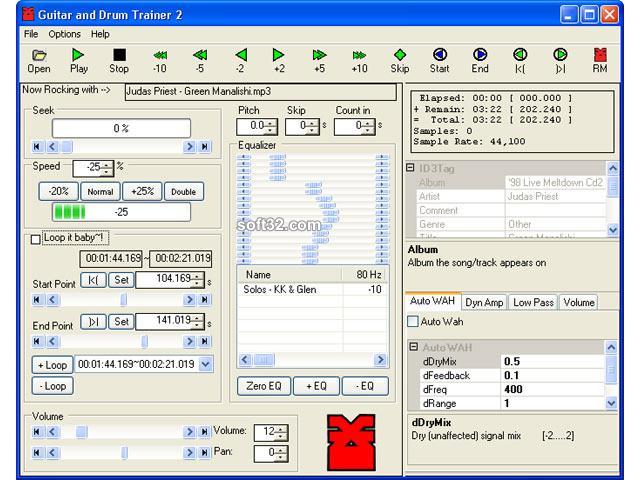
Task: Delete loop with the - Loop button
Action: [52, 386]
